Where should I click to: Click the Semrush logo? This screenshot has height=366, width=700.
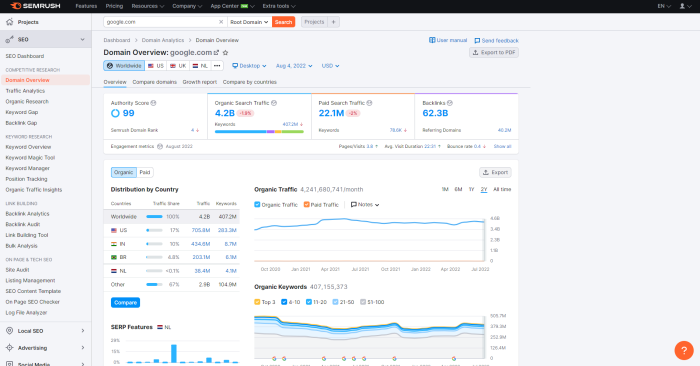click(x=35, y=6)
